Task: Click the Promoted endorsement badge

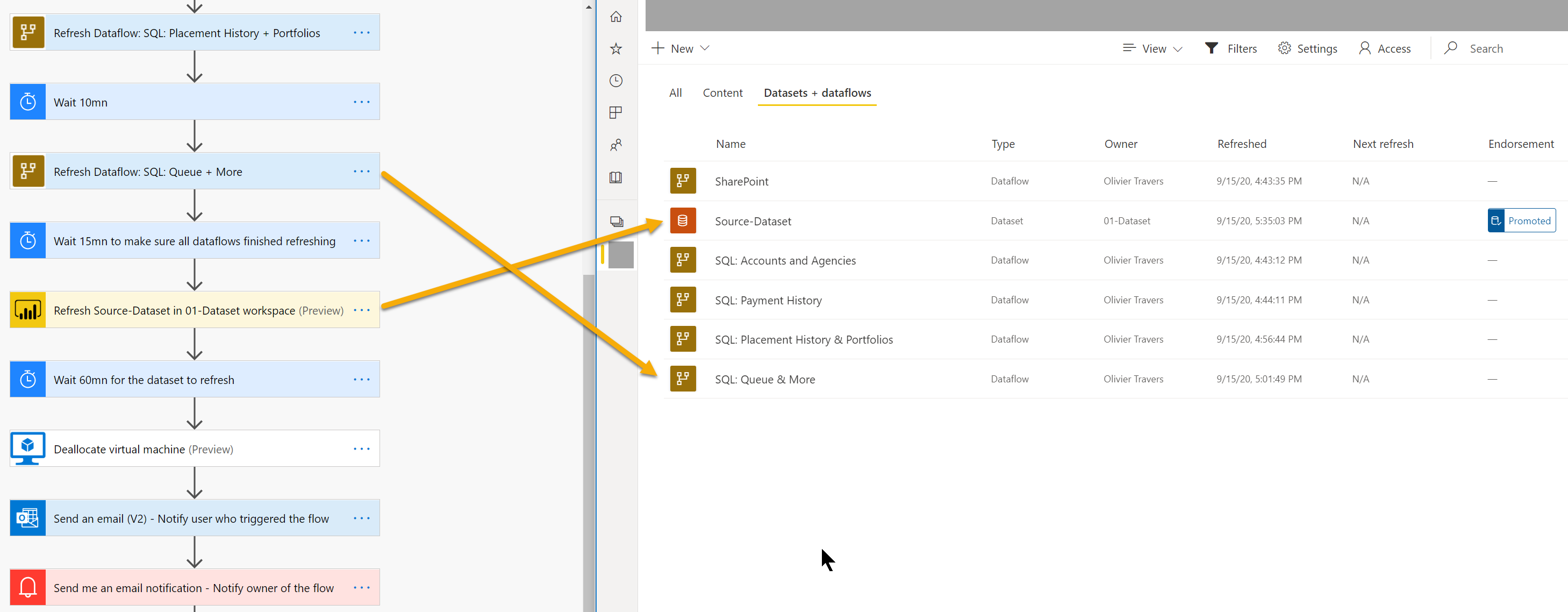Action: (x=1522, y=220)
